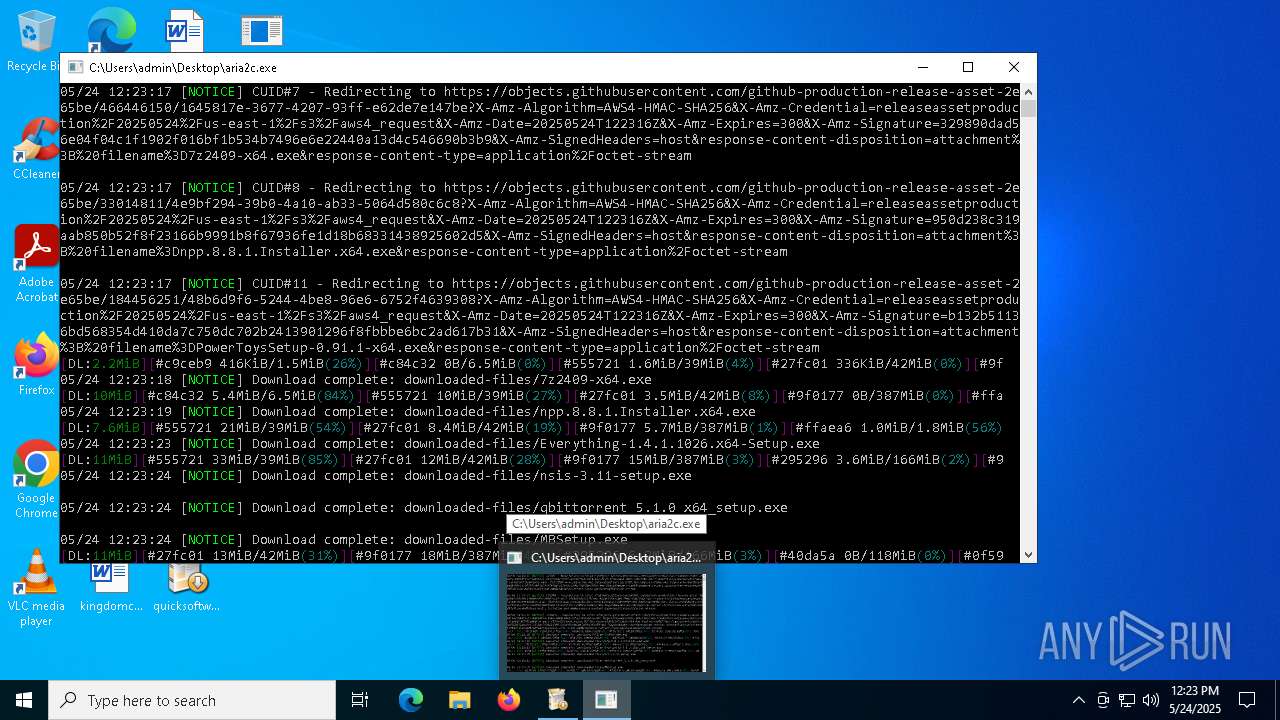1280x720 pixels.
Task: Open the clock showing 12:23 PM
Action: click(x=1195, y=700)
